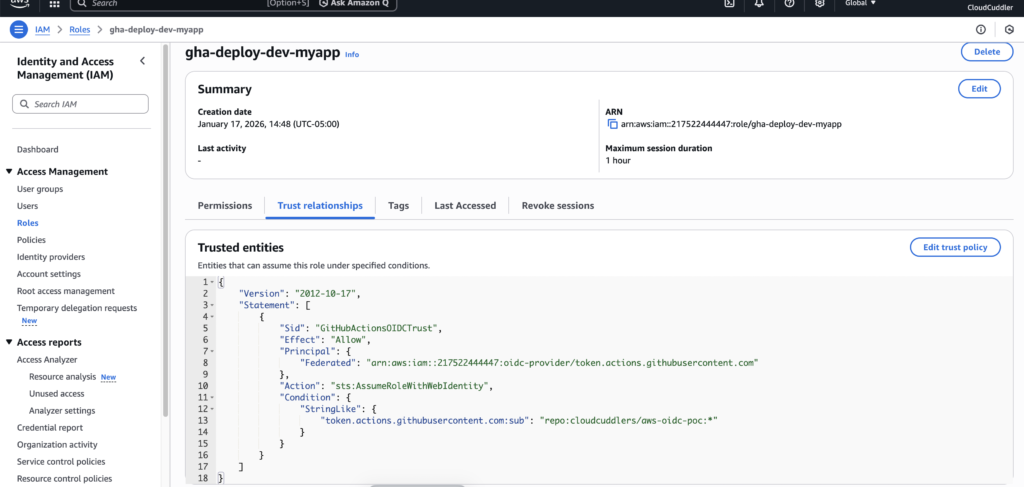Open the CloudCuddler account menu
The width and height of the screenshot is (1024, 487).
(990, 7)
